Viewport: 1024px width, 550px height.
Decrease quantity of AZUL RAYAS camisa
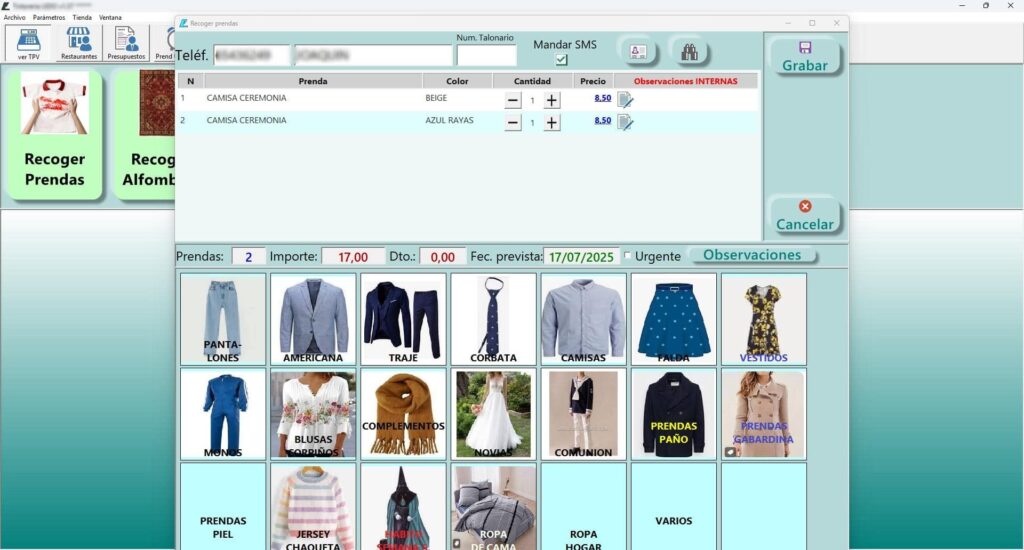point(513,122)
